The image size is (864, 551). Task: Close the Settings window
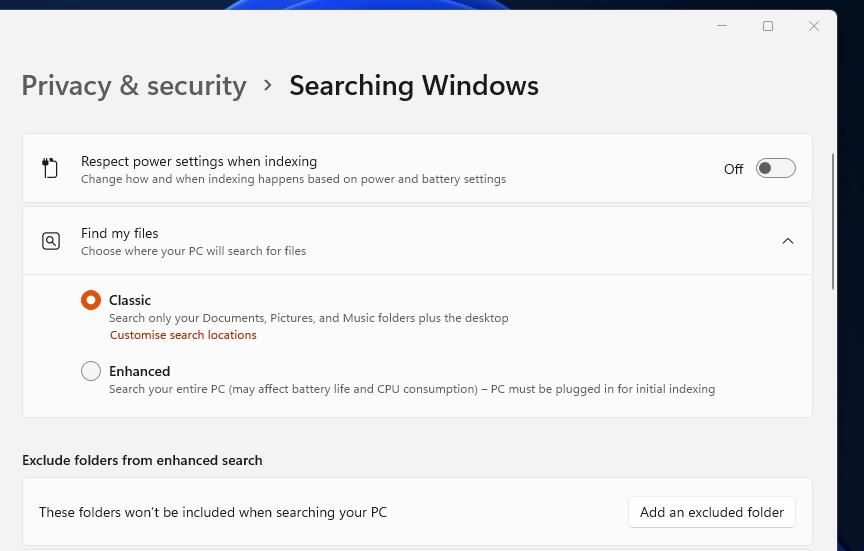[814, 26]
